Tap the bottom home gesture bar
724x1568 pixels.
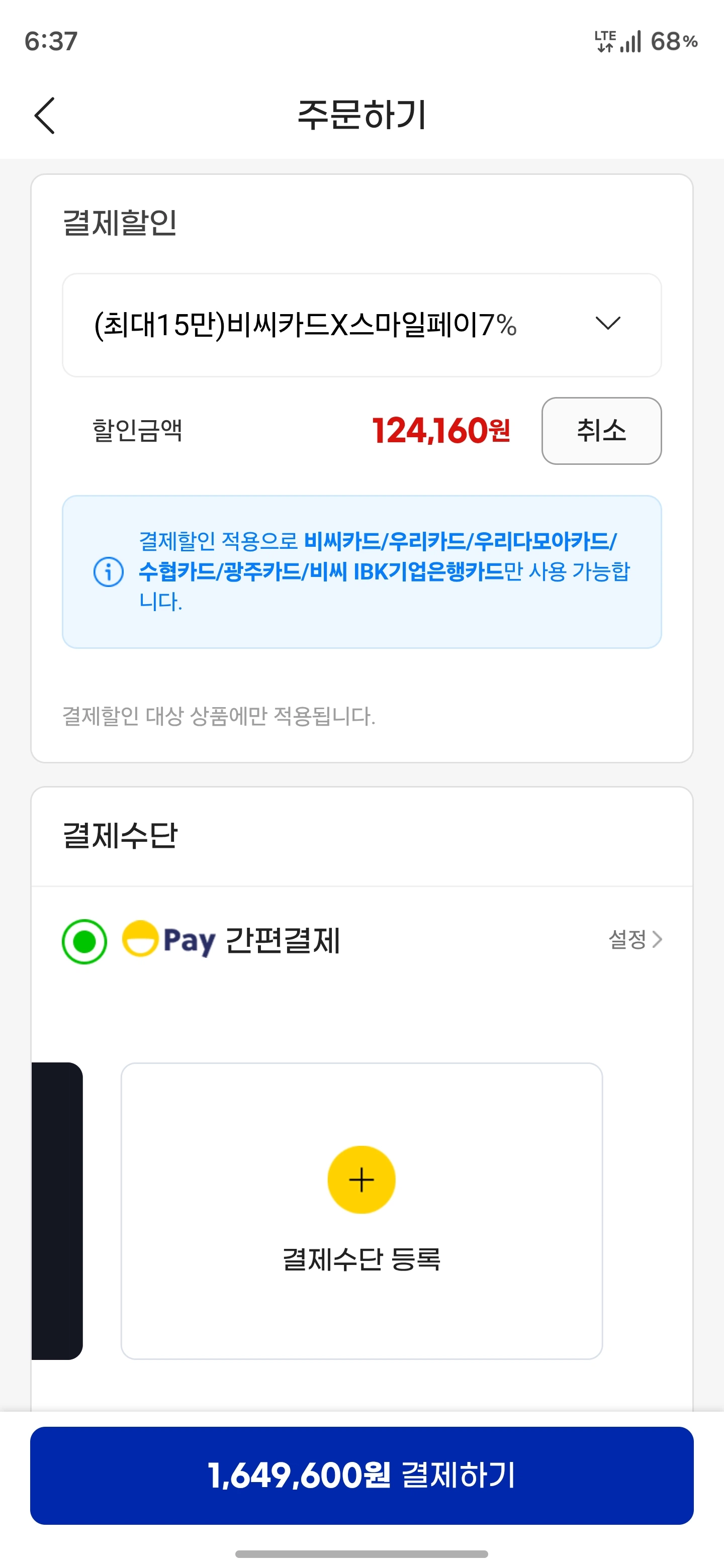click(361, 1554)
